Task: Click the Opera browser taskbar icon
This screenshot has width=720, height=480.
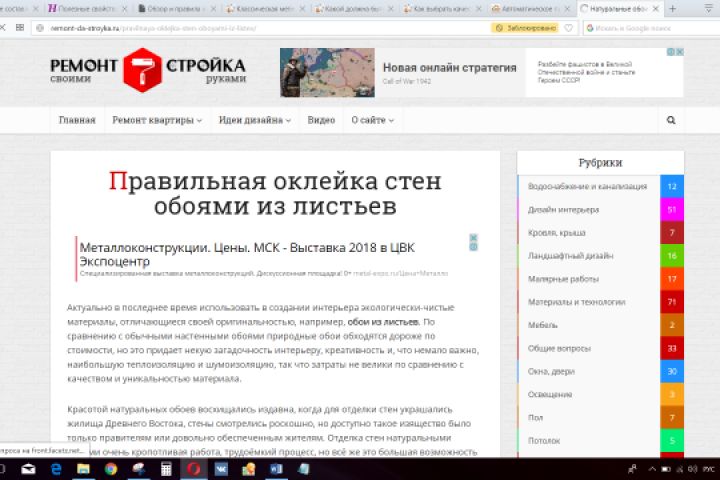Action: click(x=193, y=469)
